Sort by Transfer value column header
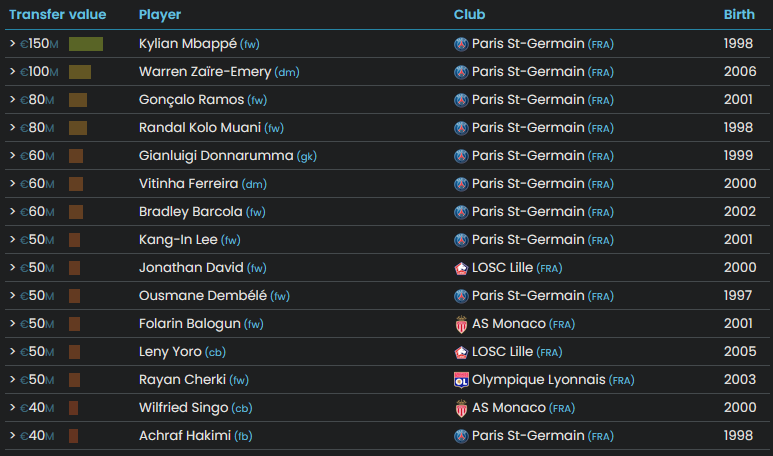The image size is (773, 456). click(x=58, y=14)
